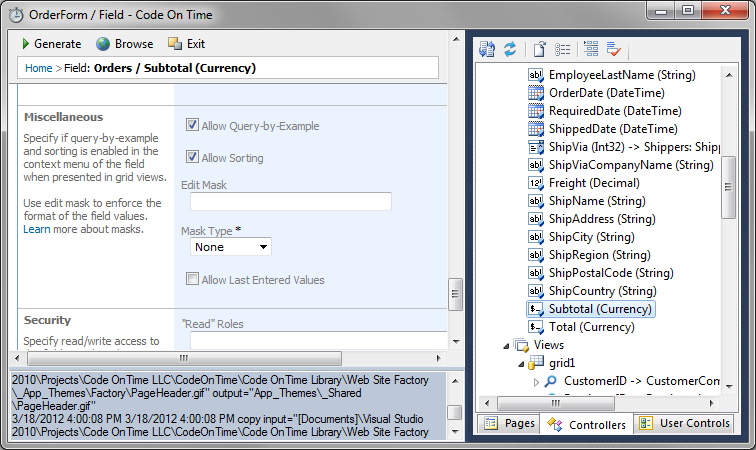This screenshot has width=756, height=450.
Task: Follow the Learn link about masks
Action: pyautogui.click(x=37, y=229)
